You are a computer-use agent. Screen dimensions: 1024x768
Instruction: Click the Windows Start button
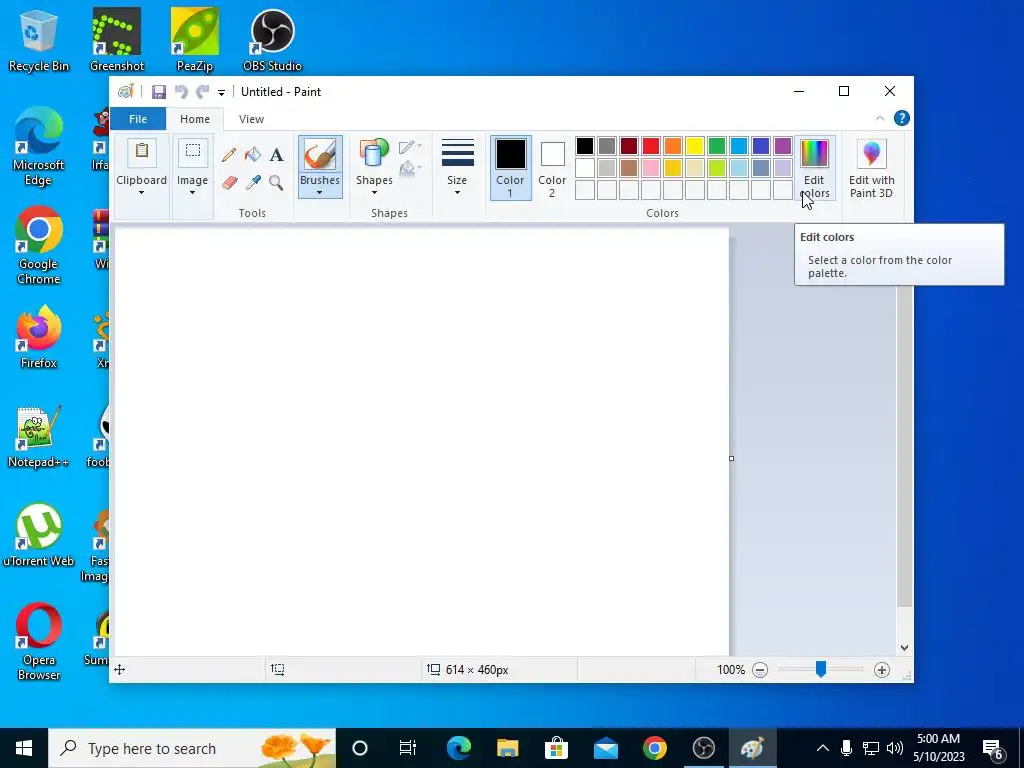24,748
